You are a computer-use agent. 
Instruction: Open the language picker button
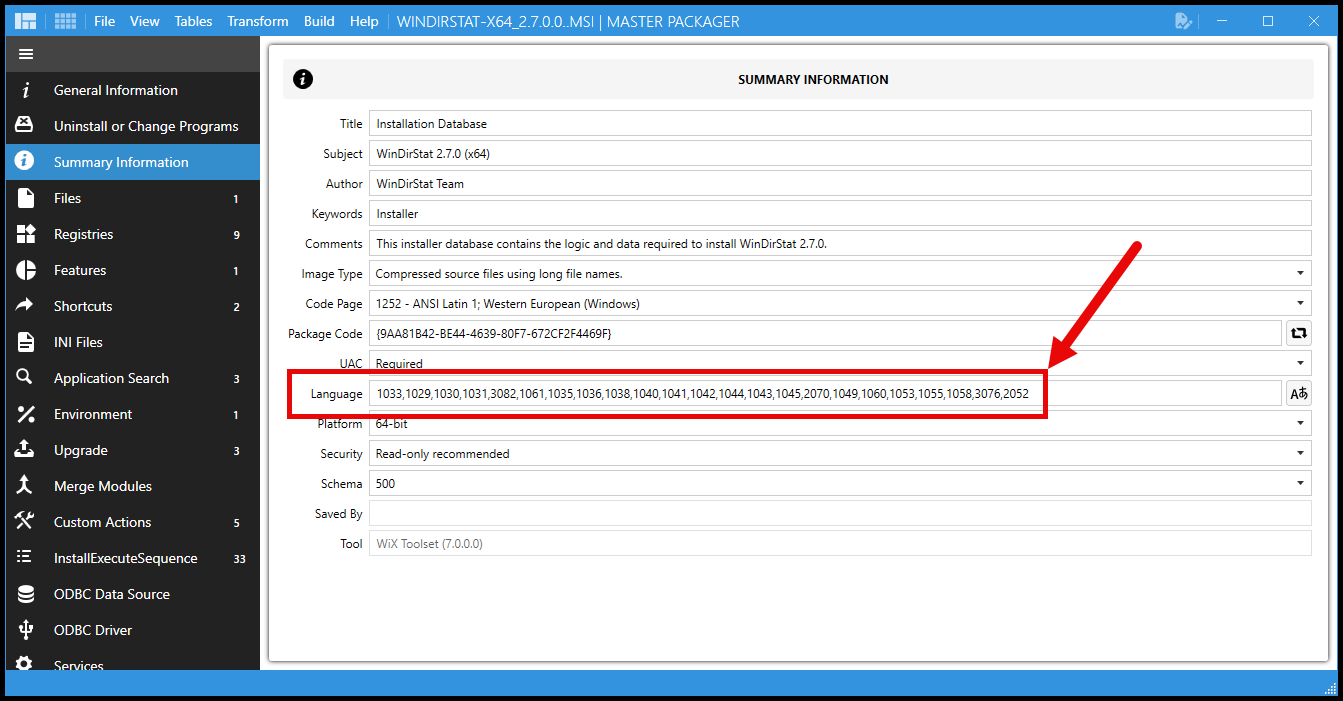[x=1299, y=393]
